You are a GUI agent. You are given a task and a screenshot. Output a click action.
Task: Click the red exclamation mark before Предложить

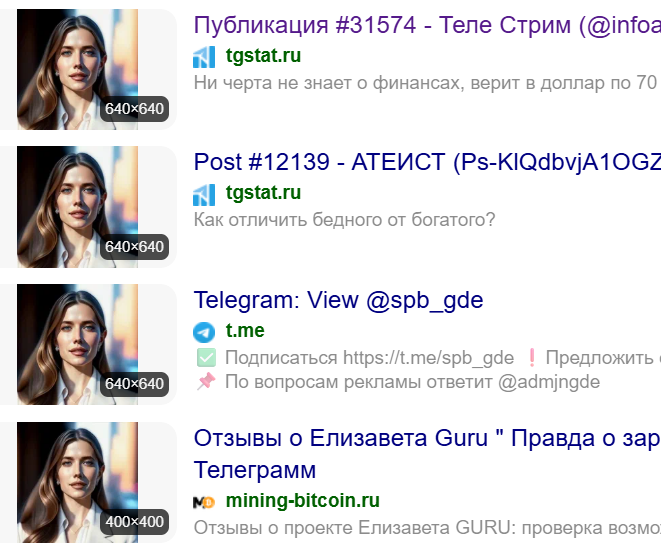pyautogui.click(x=532, y=358)
